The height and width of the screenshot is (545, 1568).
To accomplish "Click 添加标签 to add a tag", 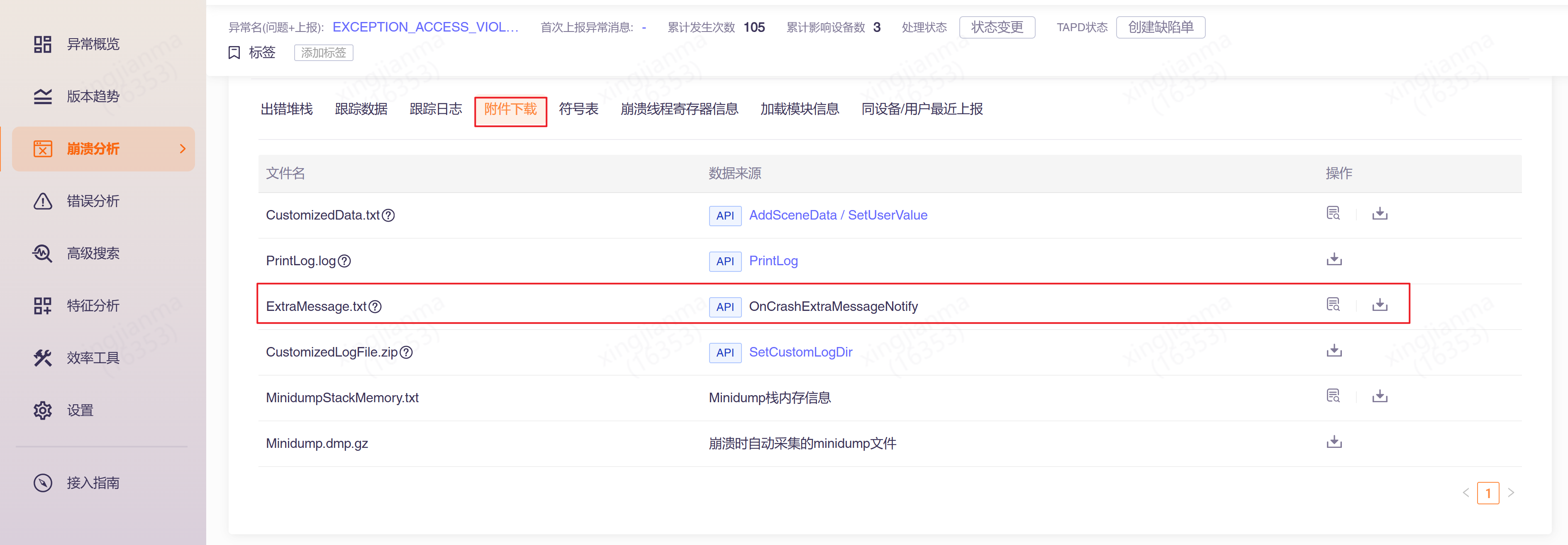I will point(323,53).
